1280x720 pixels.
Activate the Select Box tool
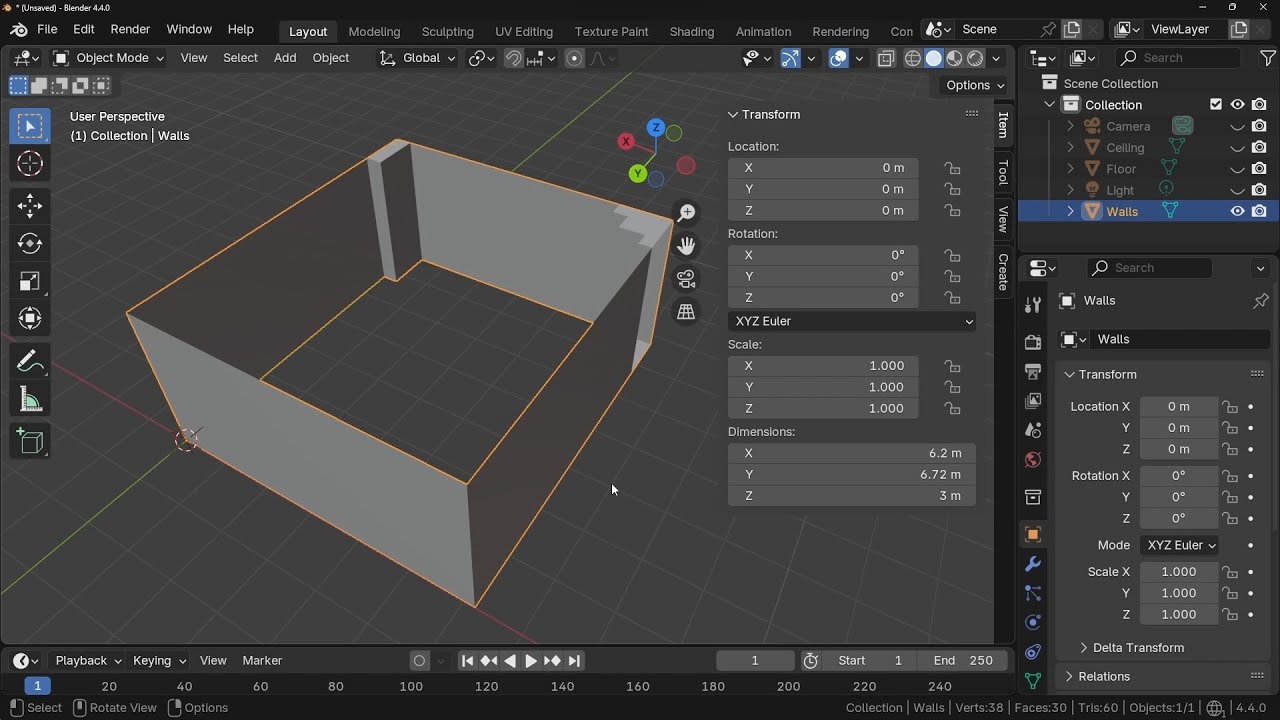[30, 126]
